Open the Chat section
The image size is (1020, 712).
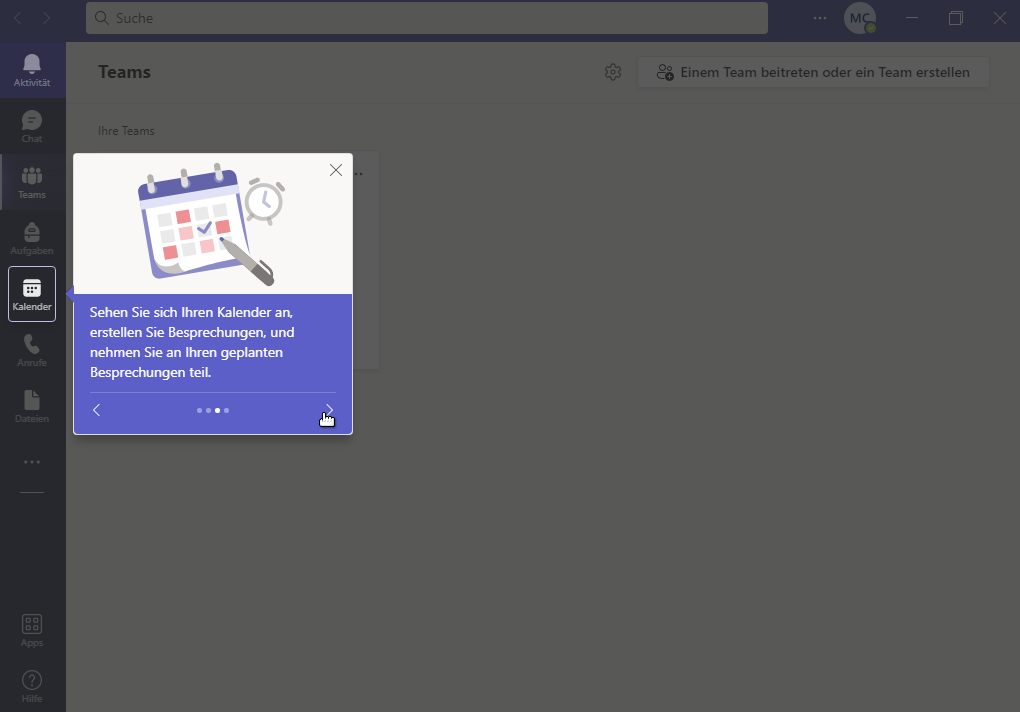[x=32, y=126]
